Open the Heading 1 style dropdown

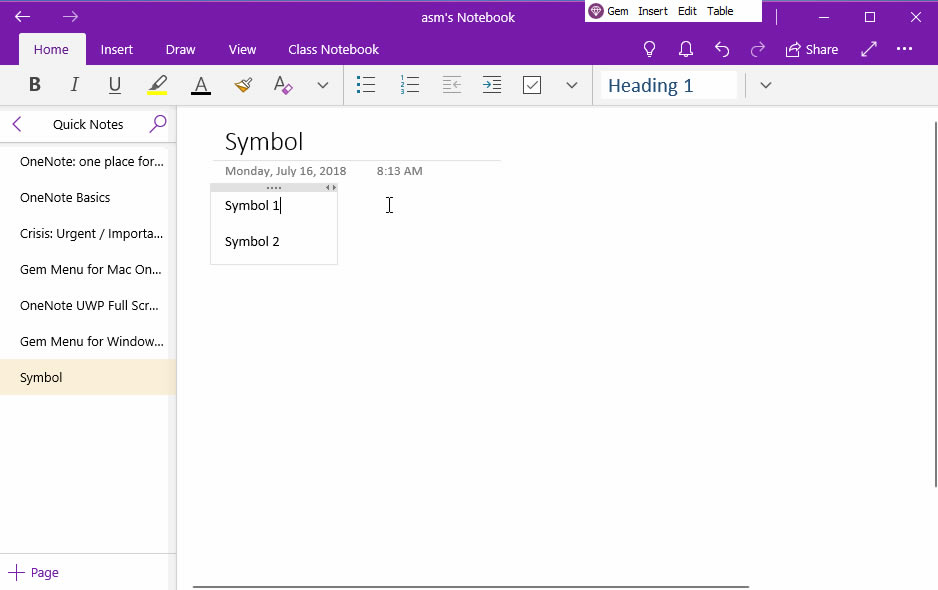(x=765, y=85)
